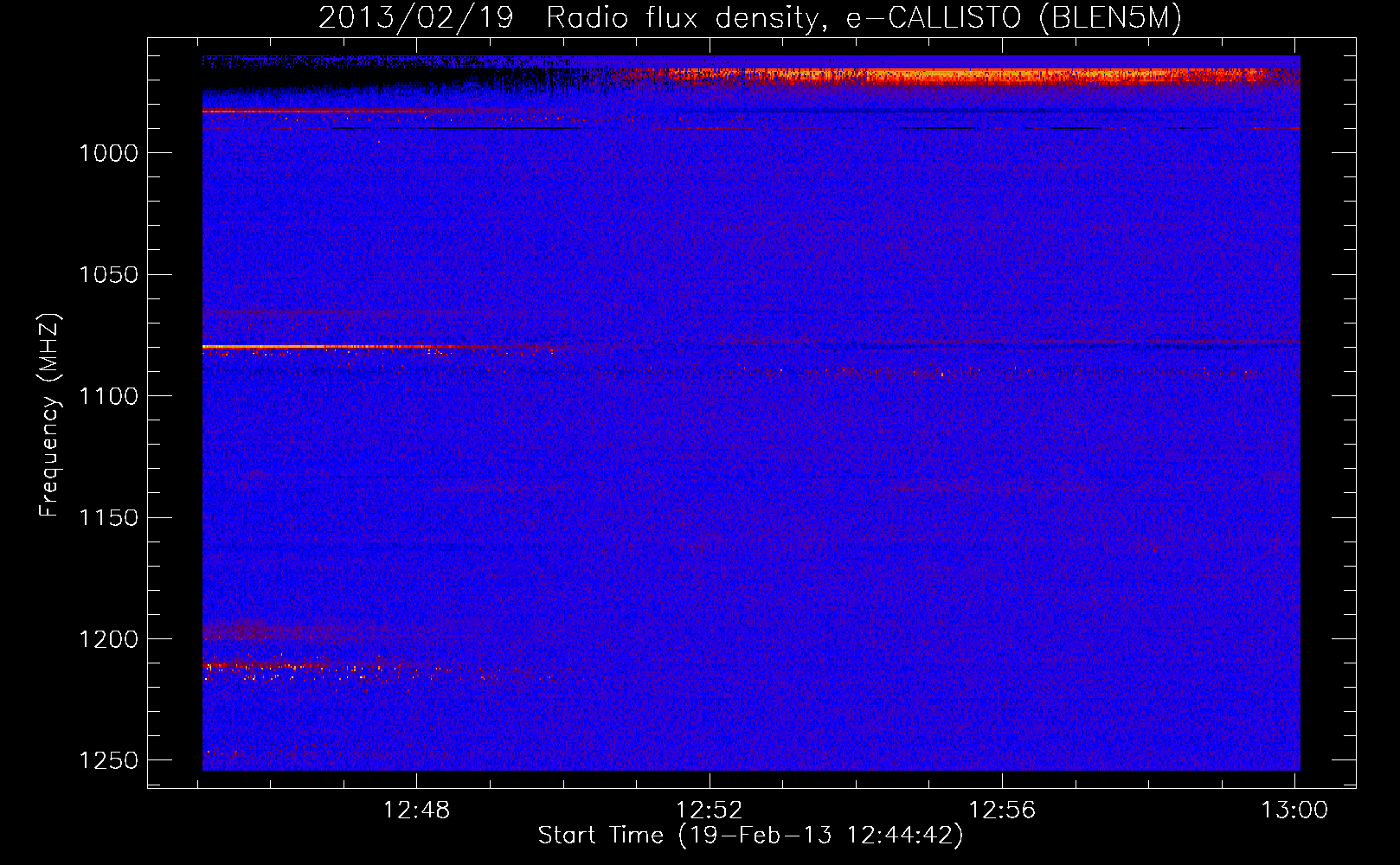This screenshot has width=1400, height=865.
Task: Click the 12:48 time axis label
Action: (417, 811)
